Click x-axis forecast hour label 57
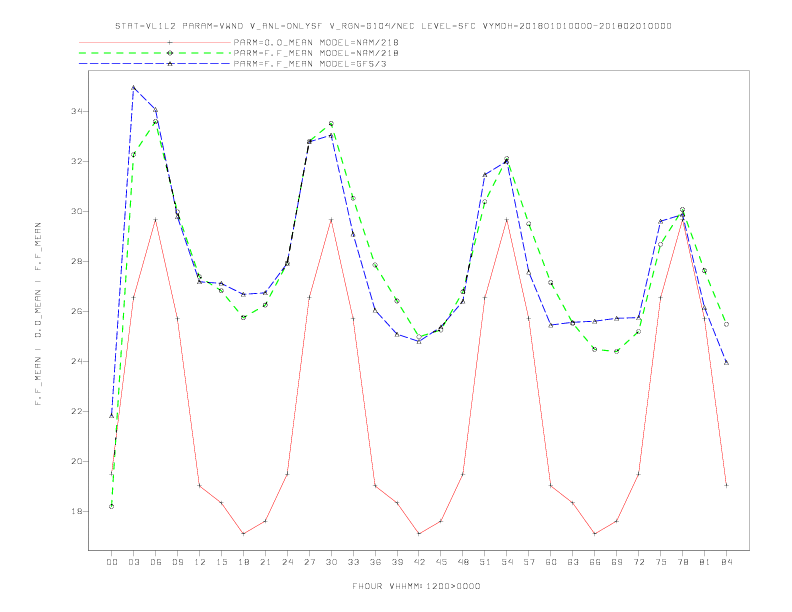Viewport: 792px width, 612px height. tap(529, 562)
